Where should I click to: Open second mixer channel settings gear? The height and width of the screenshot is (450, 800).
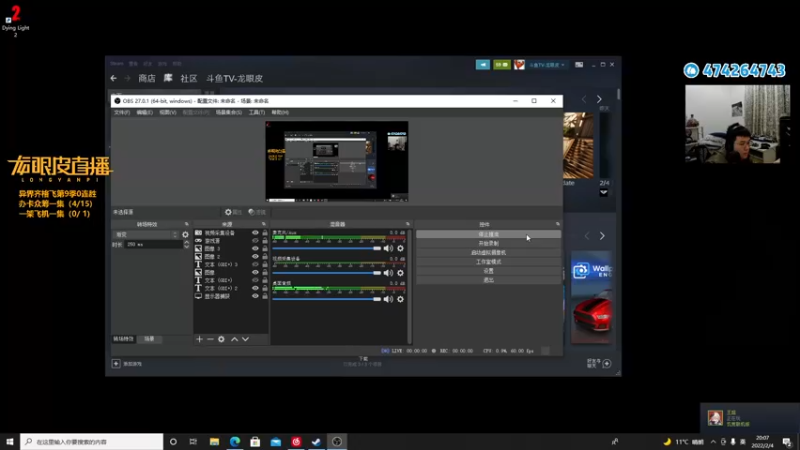(401, 273)
